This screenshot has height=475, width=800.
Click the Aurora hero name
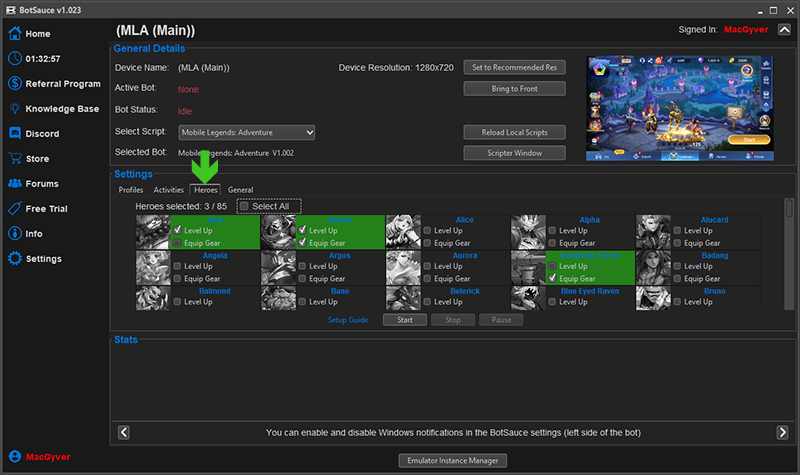point(465,255)
